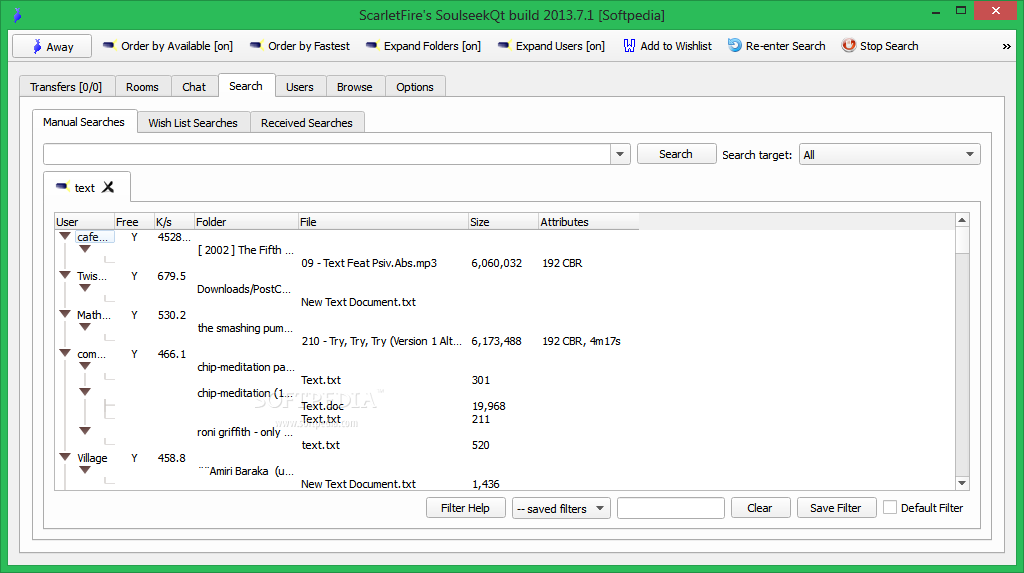Select the 4528... K/s speed value
1024x573 pixels.
[x=174, y=237]
